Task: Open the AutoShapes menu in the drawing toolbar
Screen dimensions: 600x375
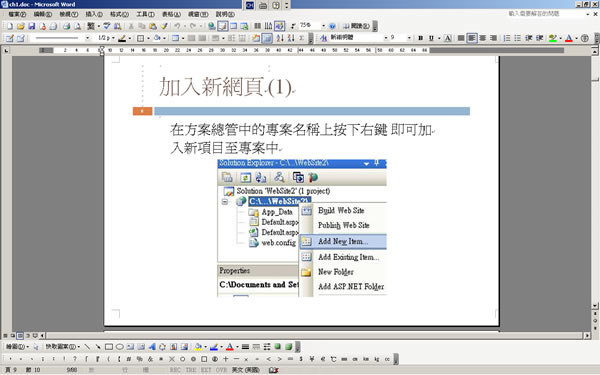Action: pos(62,347)
